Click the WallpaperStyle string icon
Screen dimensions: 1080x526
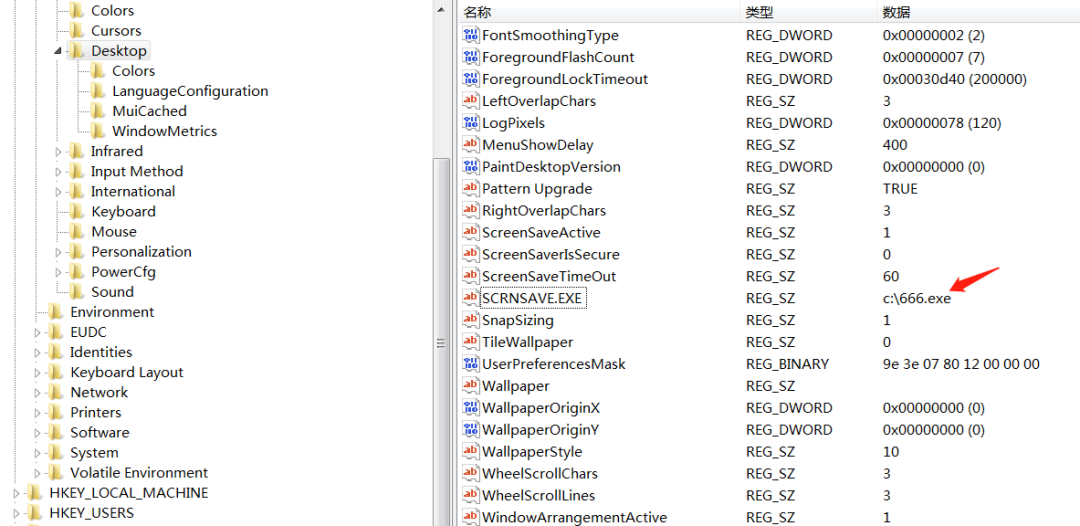[x=471, y=452]
